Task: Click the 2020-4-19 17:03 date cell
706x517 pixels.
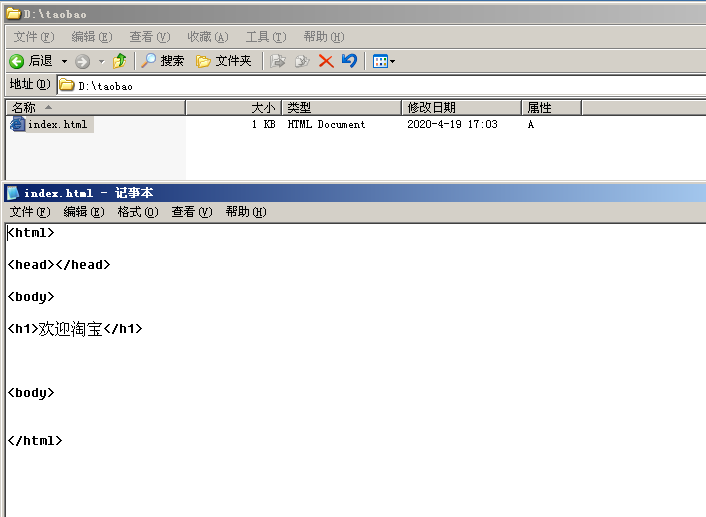Action: click(x=452, y=124)
